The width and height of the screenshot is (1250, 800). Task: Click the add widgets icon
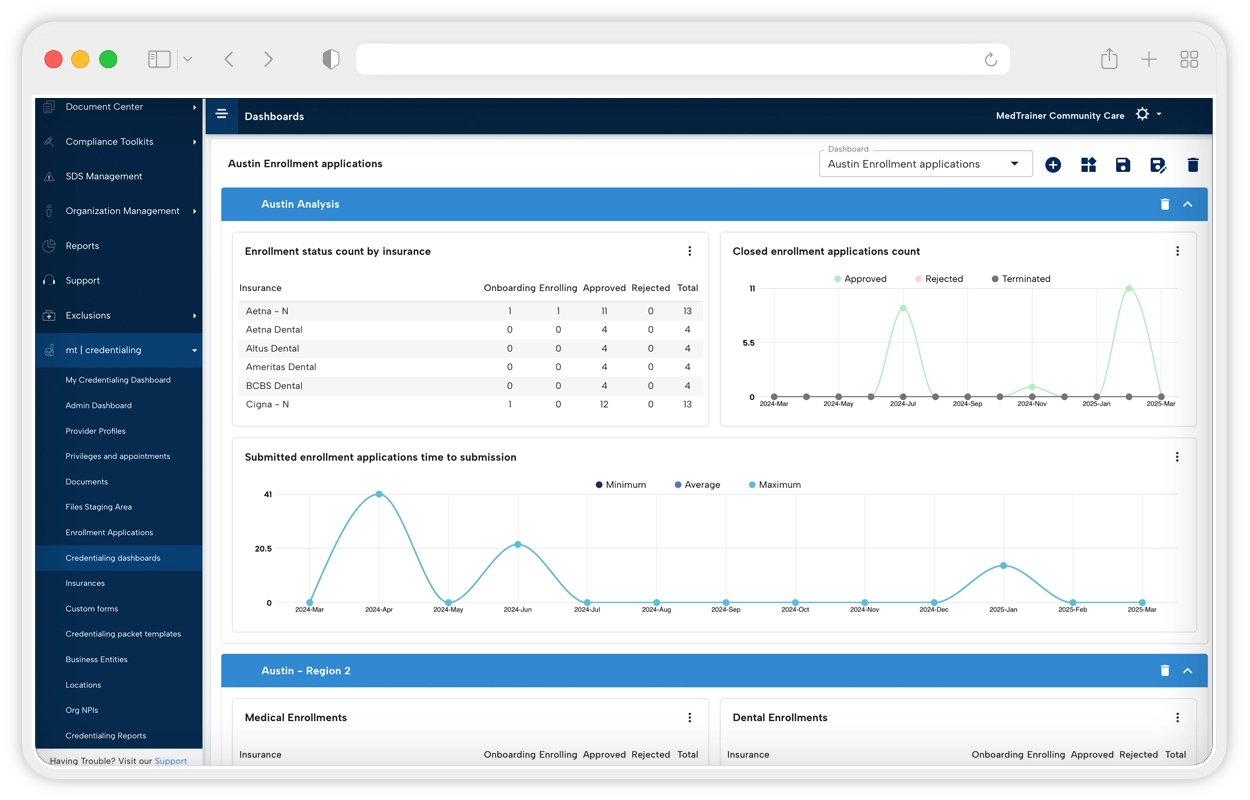point(1089,165)
